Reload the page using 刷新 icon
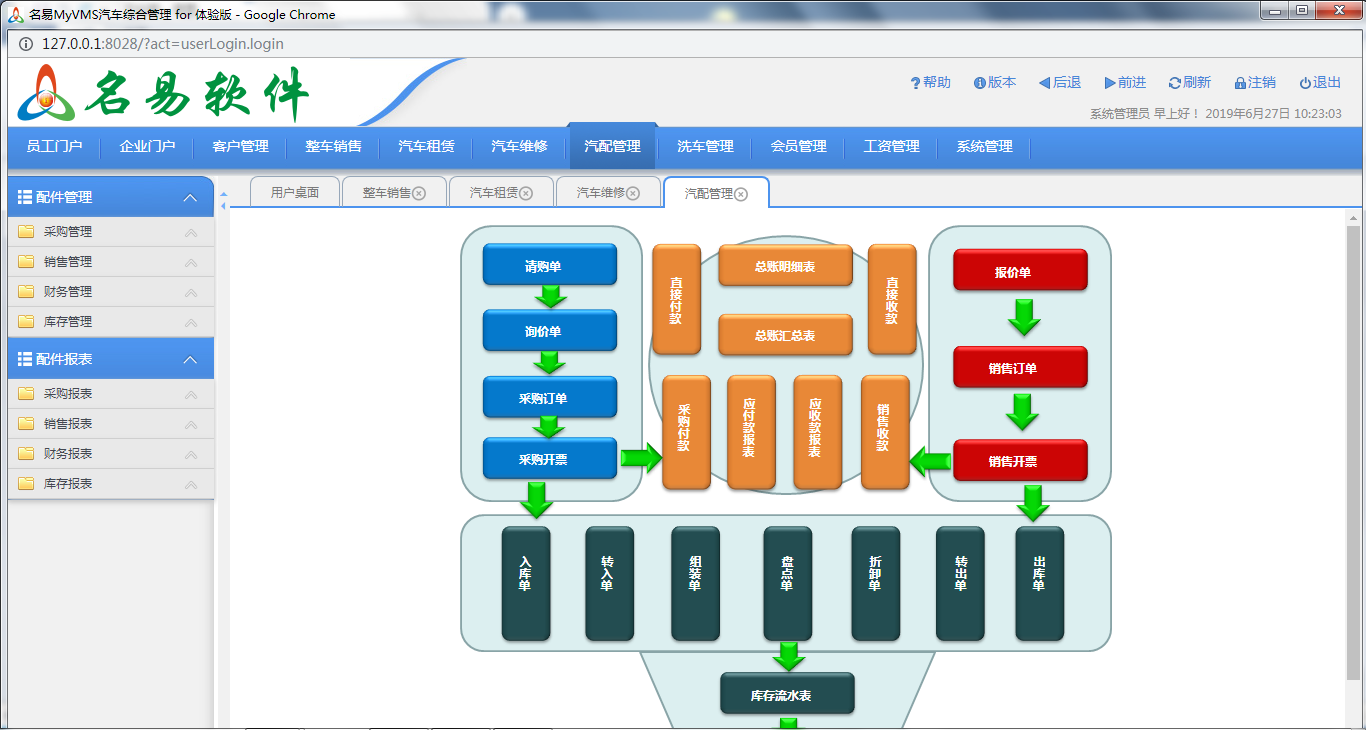1366x730 pixels. (1174, 83)
